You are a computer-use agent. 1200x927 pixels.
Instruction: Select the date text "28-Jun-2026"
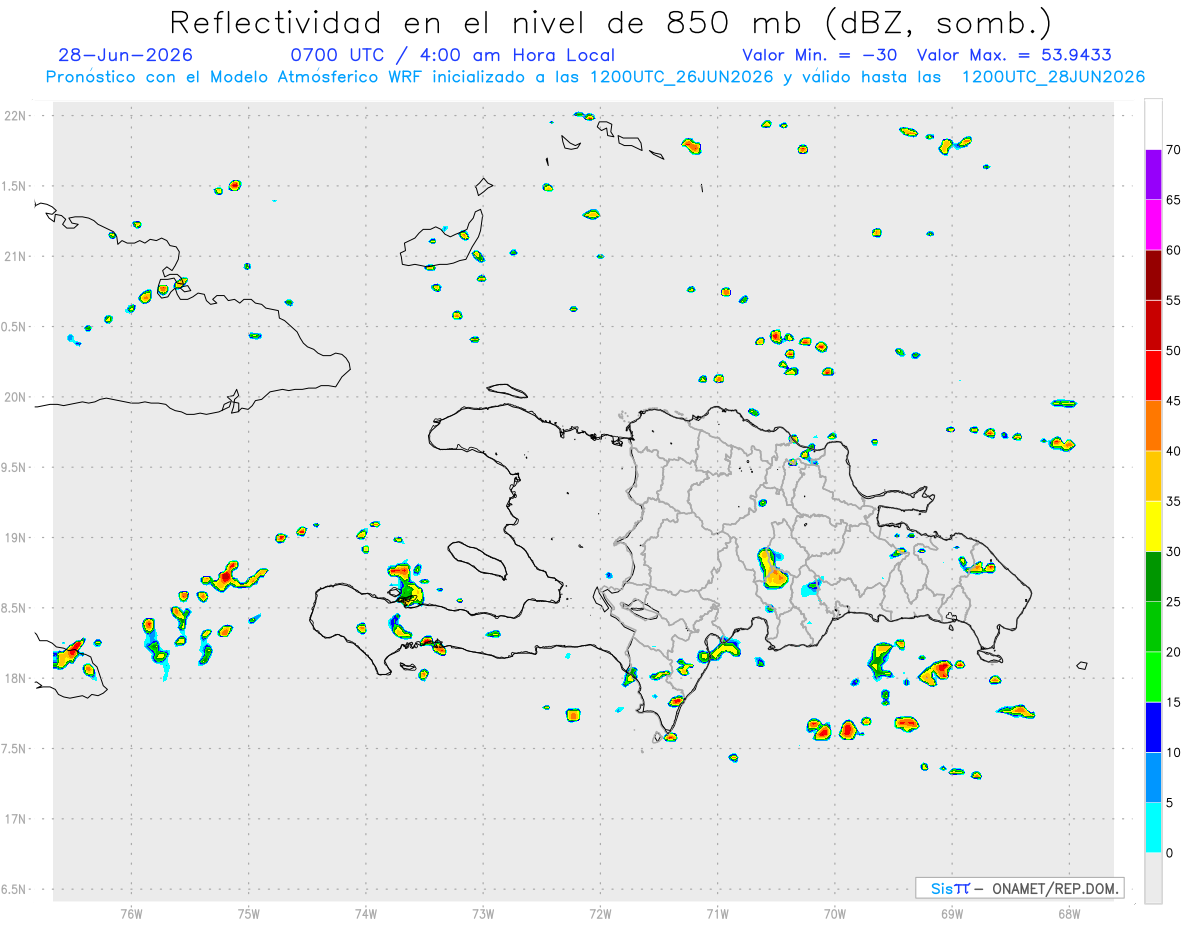pyautogui.click(x=125, y=55)
